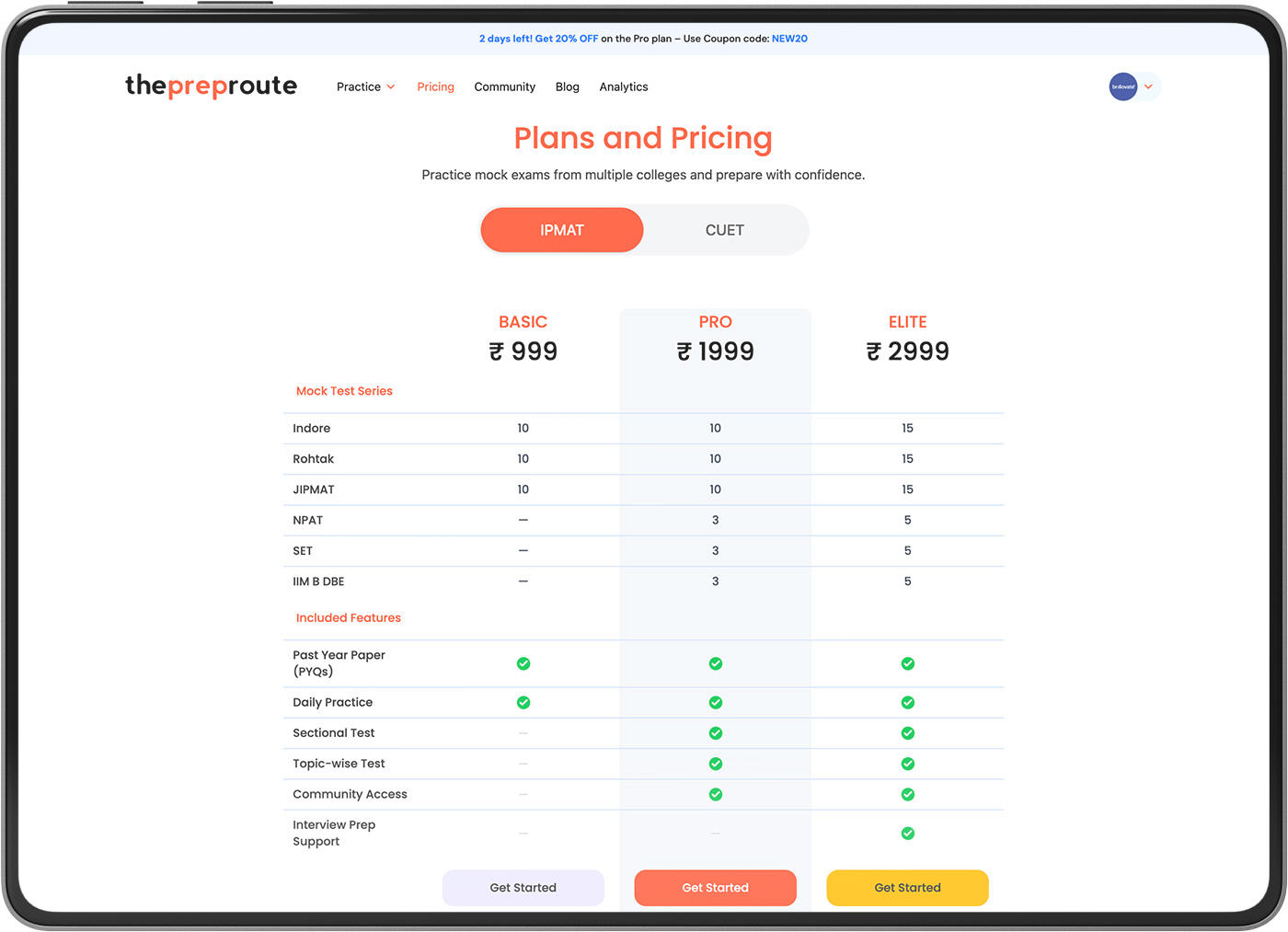
Task: Click the user profile avatar
Action: pyautogui.click(x=1122, y=86)
